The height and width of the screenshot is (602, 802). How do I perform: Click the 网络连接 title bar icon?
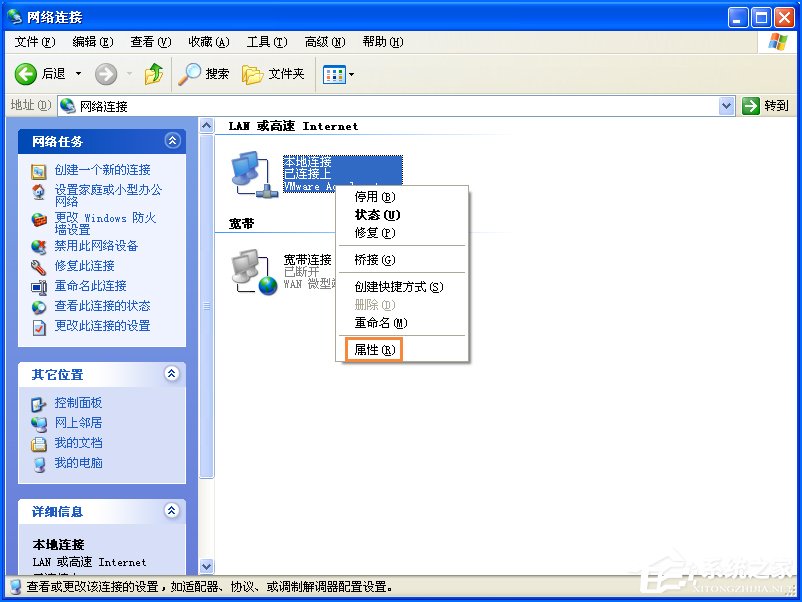pyautogui.click(x=14, y=16)
